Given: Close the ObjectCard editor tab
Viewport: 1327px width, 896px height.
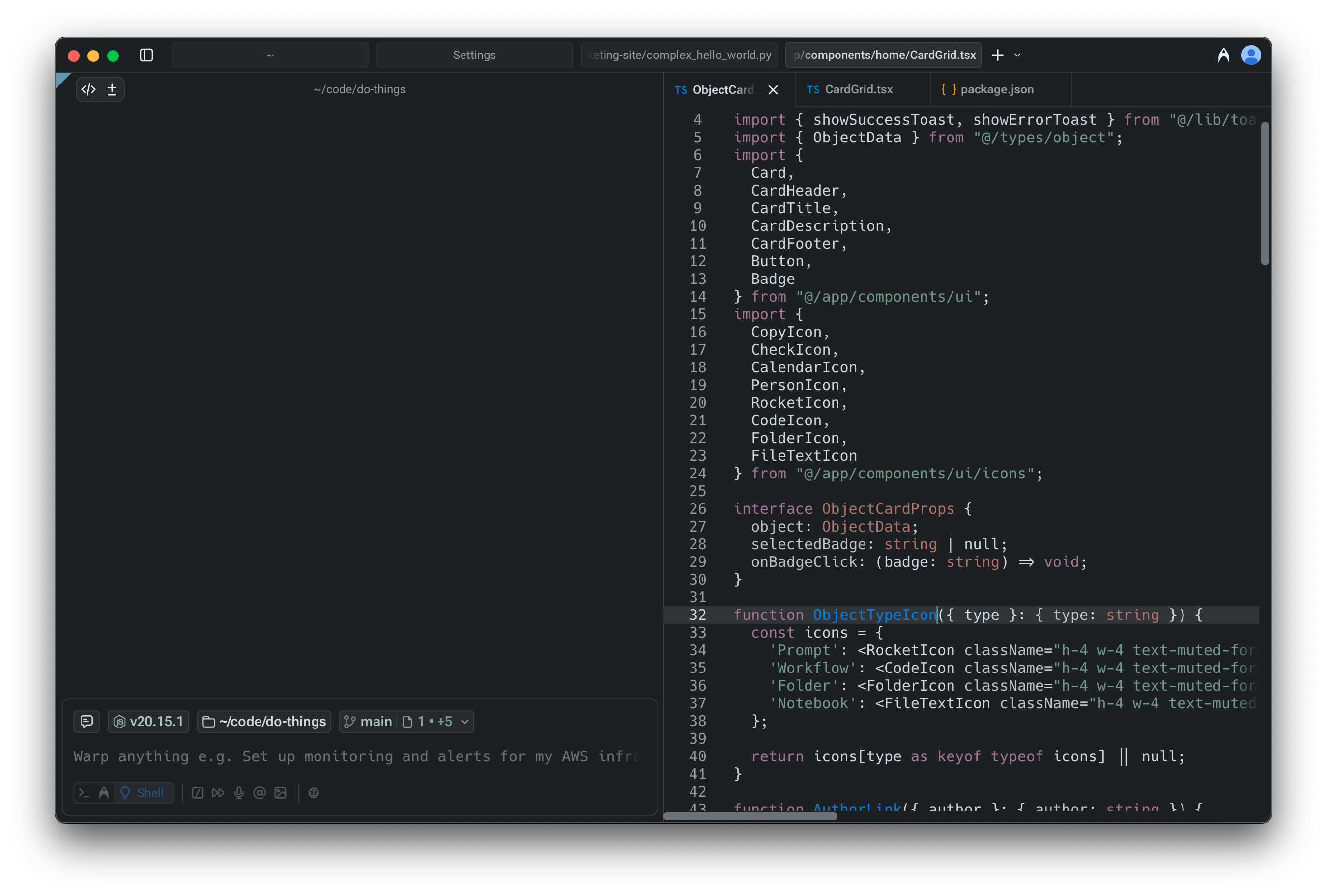Looking at the screenshot, I should tap(773, 89).
